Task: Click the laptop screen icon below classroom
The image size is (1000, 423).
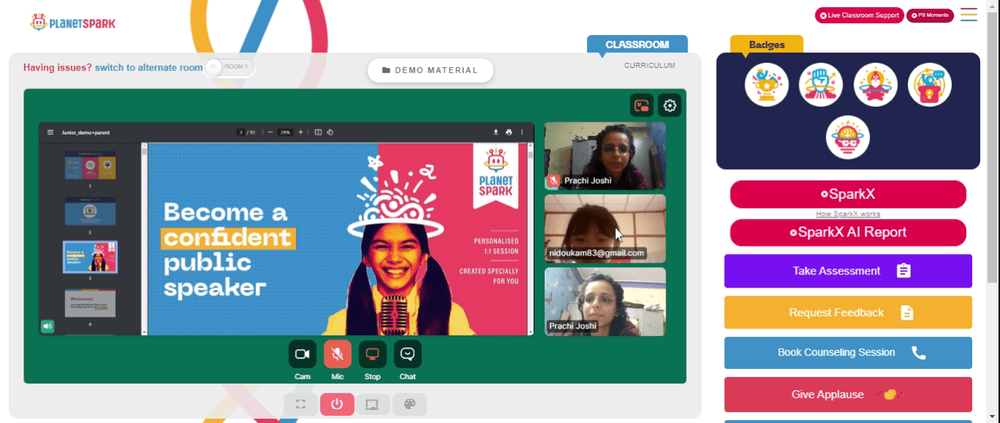Action: point(373,404)
